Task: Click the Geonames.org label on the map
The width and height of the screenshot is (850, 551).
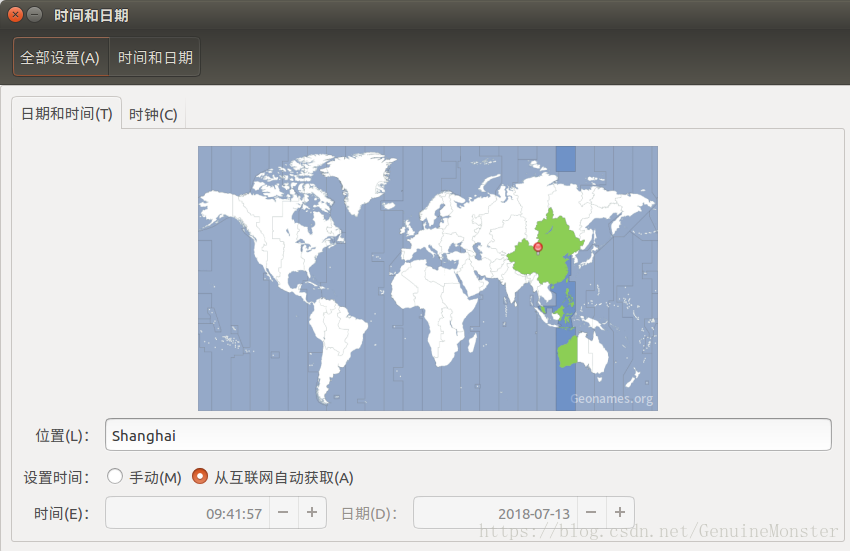Action: 611,399
